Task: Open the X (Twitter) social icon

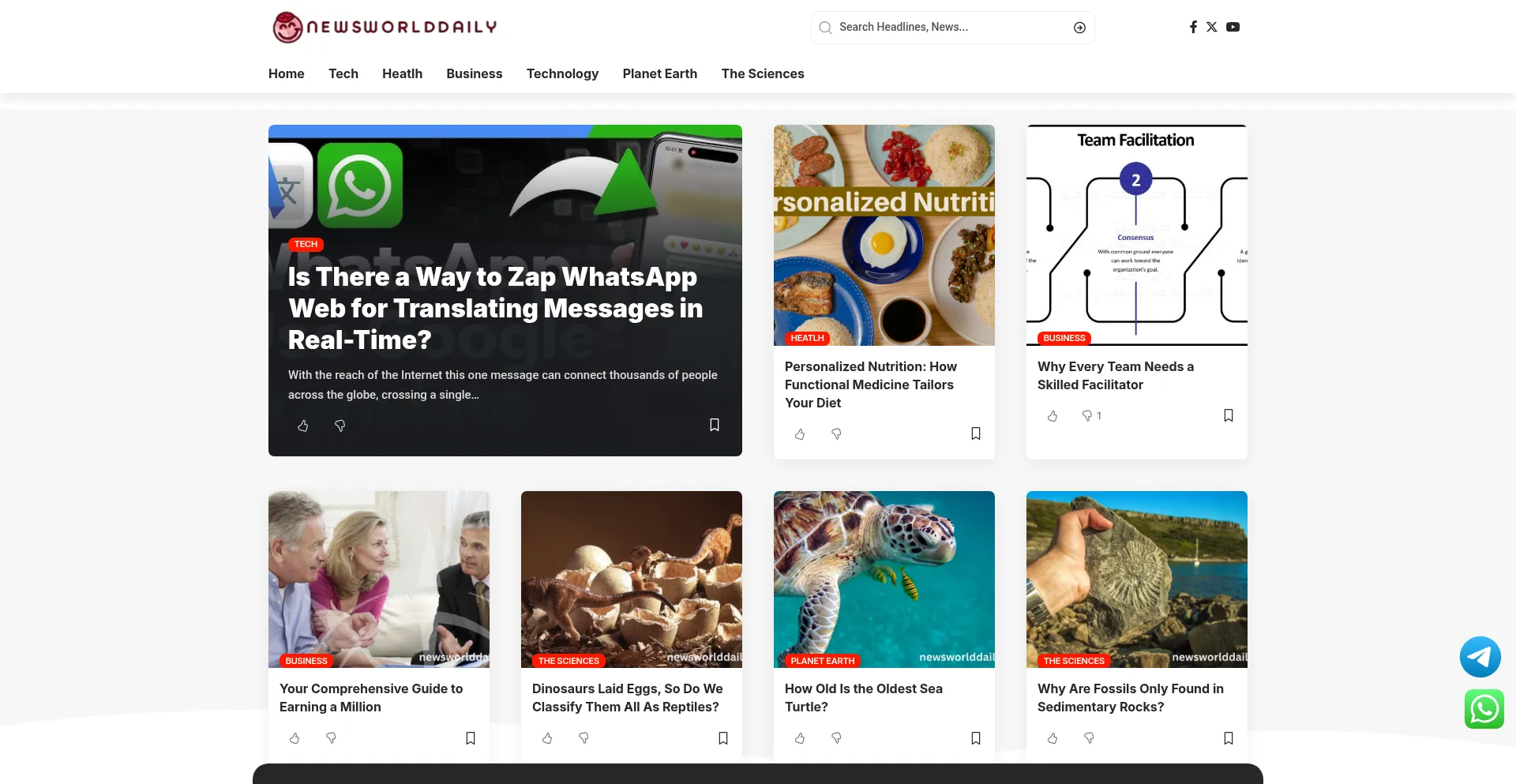Action: [x=1212, y=27]
